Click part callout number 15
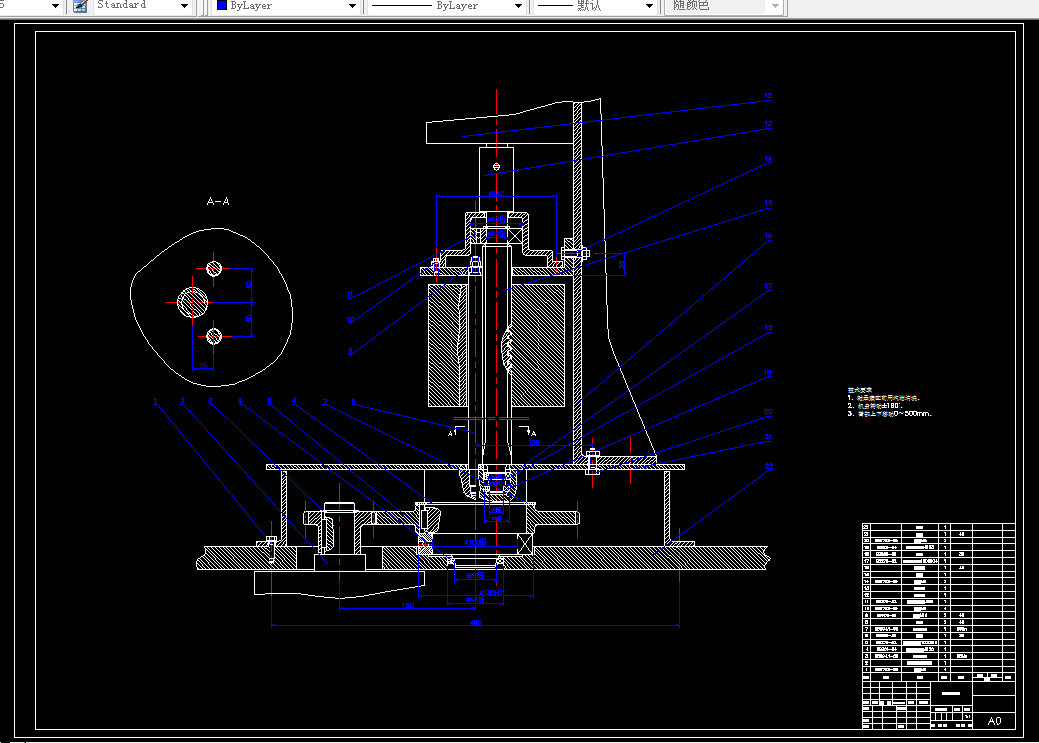Viewport: 1039px width, 743px height. 768,203
